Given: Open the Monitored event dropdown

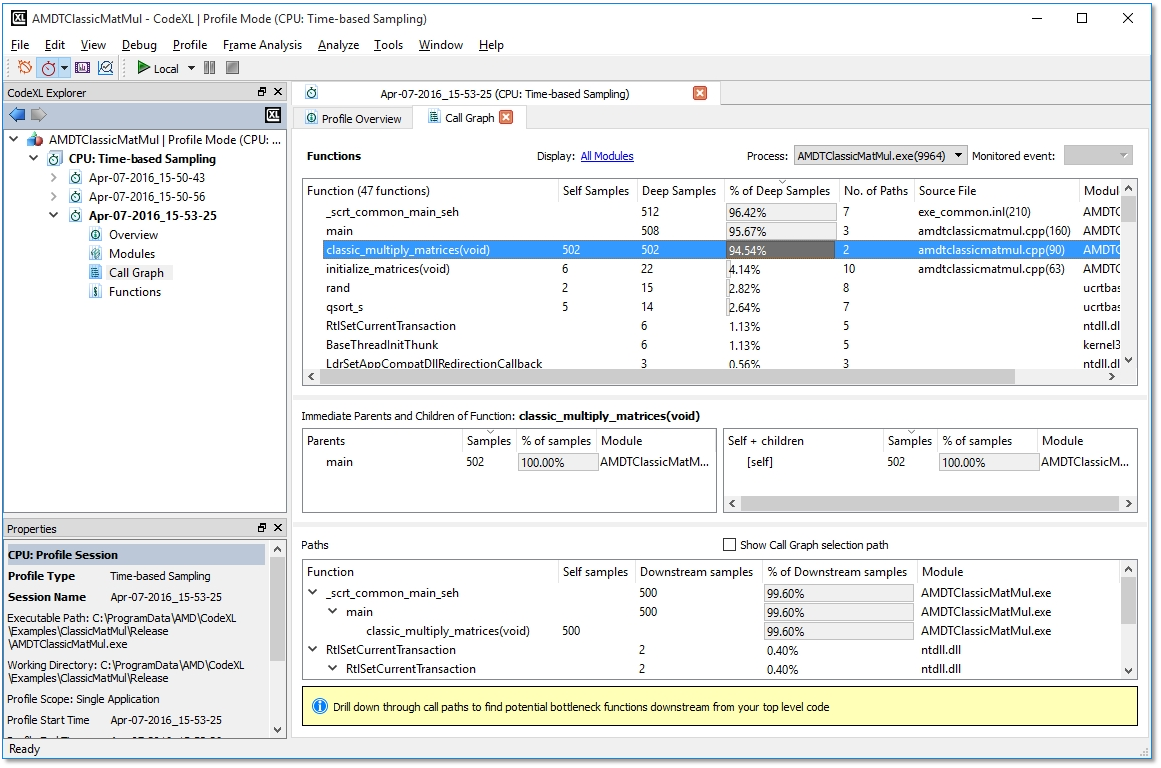Looking at the screenshot, I should tap(1098, 156).
